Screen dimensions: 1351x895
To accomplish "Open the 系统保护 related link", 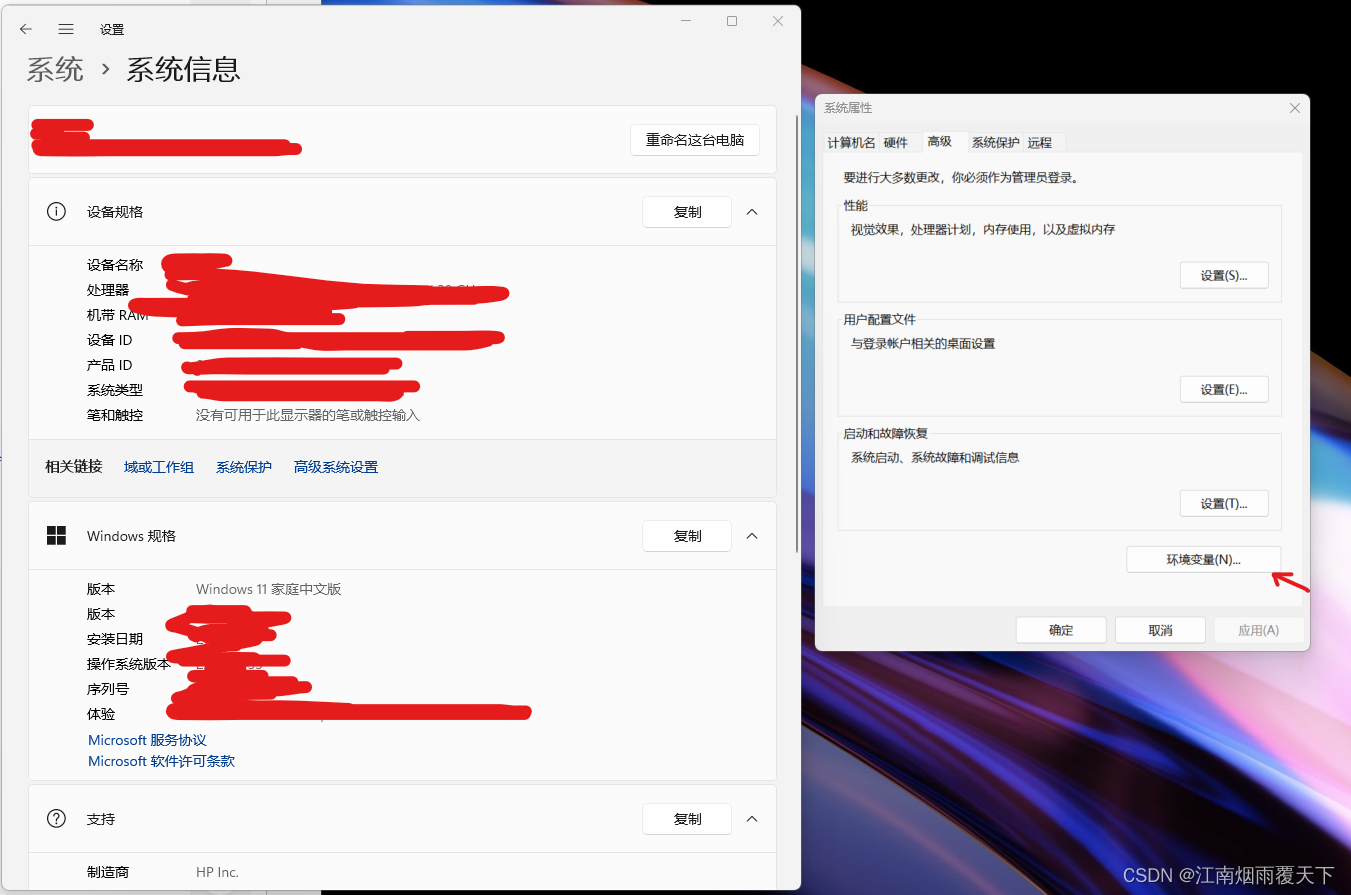I will pos(244,467).
